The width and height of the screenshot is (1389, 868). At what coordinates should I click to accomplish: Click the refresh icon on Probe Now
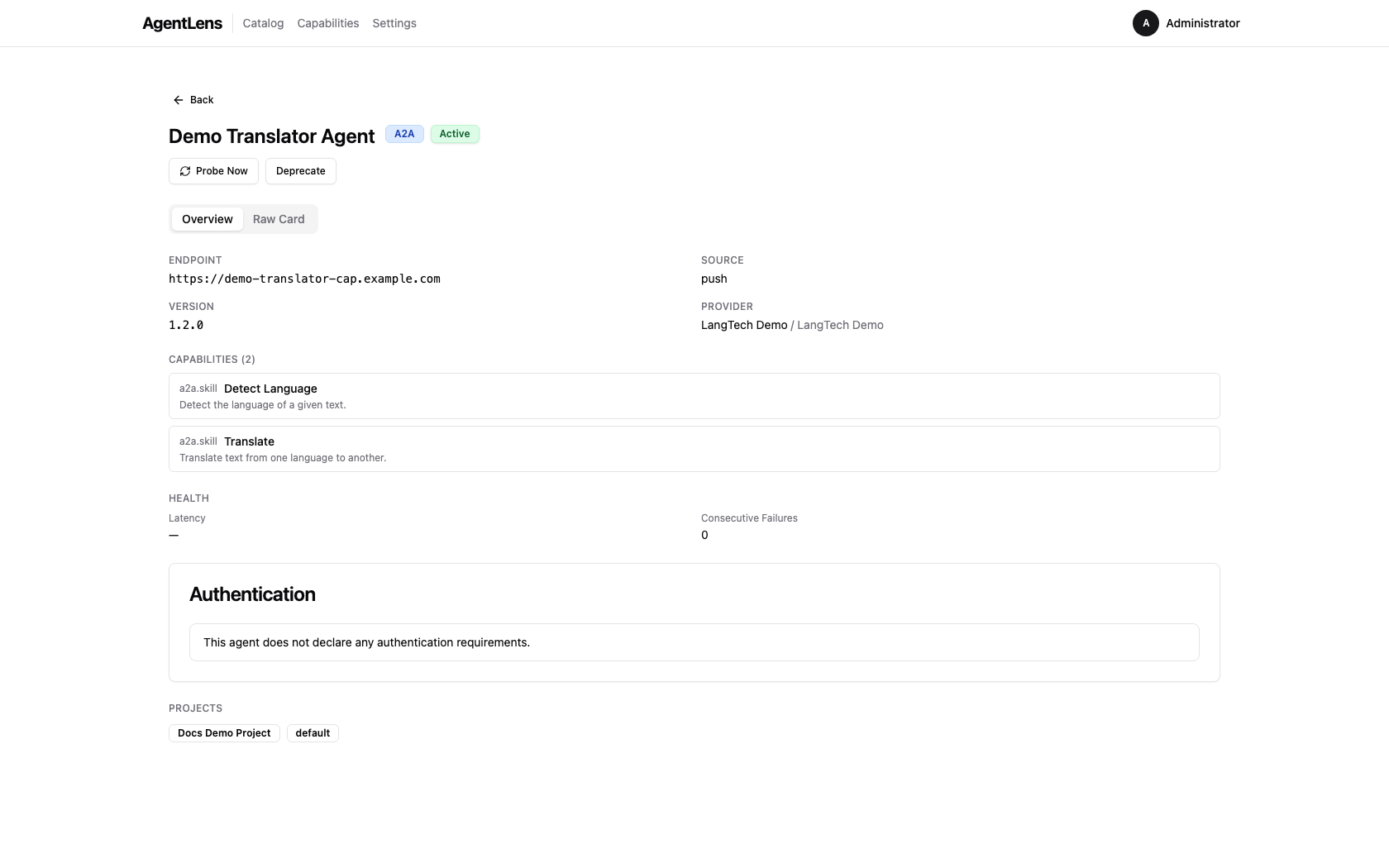point(184,171)
